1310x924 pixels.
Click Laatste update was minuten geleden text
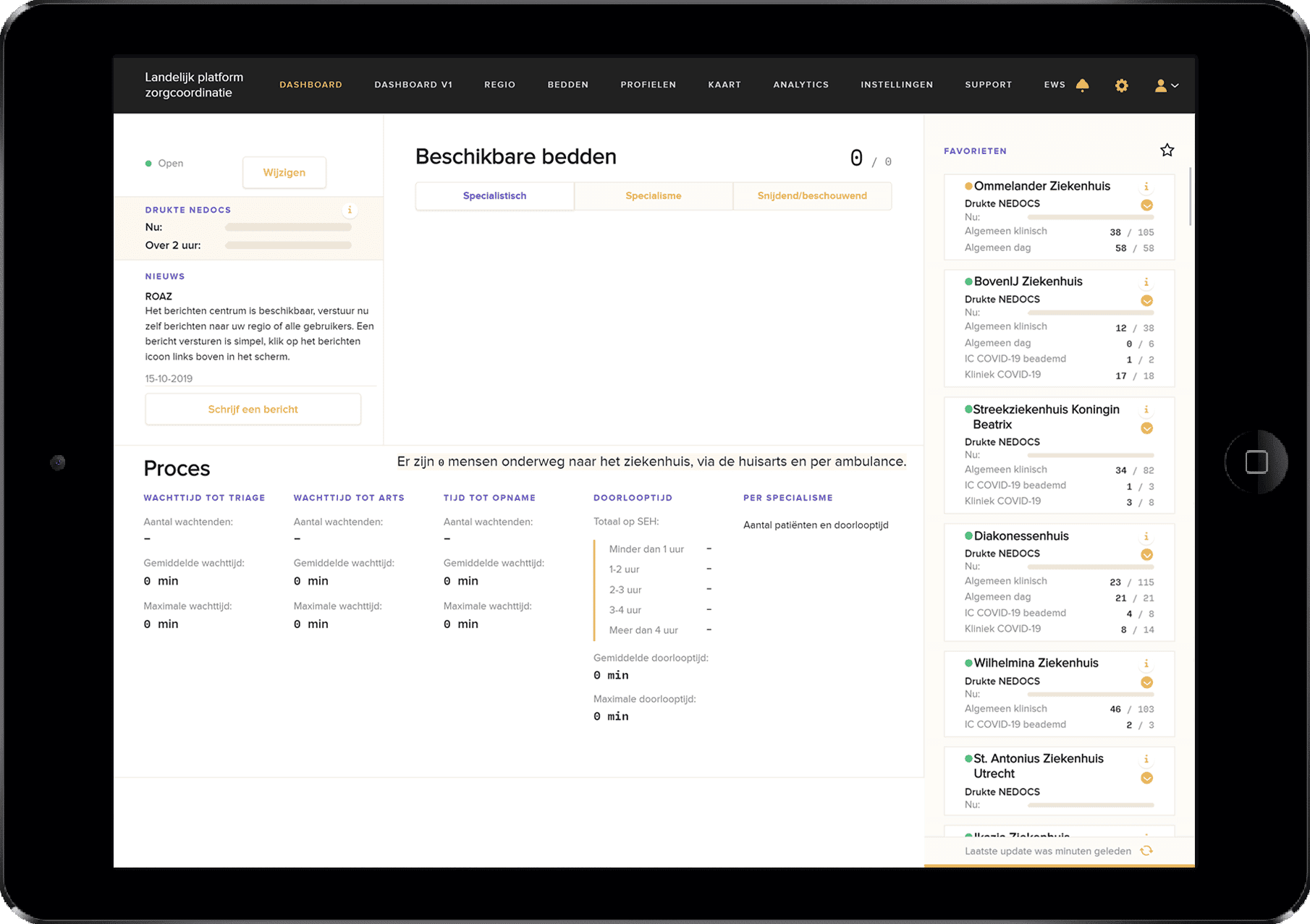coord(1047,851)
